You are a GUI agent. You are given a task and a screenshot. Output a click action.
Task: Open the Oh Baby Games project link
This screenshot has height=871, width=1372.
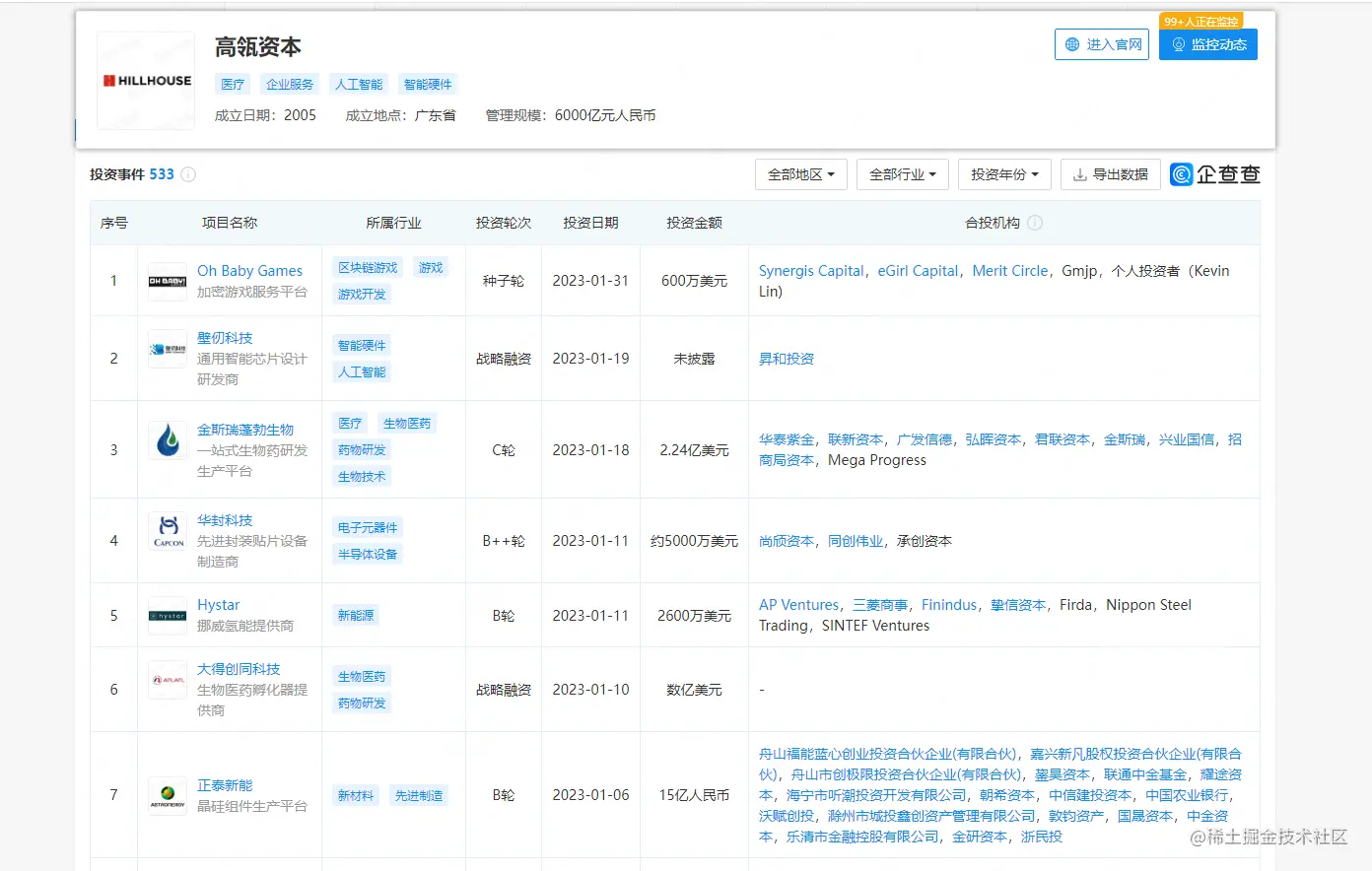point(249,271)
